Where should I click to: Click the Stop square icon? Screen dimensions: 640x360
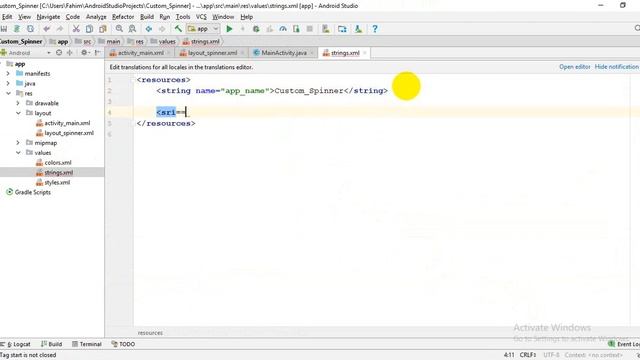[x=309, y=29]
